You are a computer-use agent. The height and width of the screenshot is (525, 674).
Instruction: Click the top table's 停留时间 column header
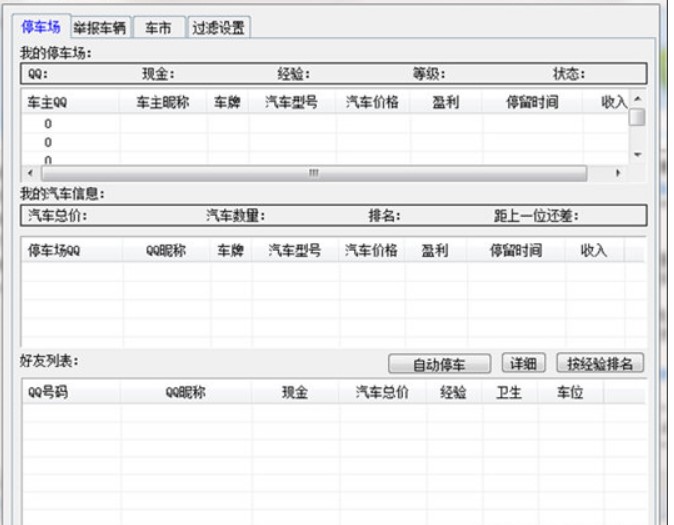tap(532, 102)
